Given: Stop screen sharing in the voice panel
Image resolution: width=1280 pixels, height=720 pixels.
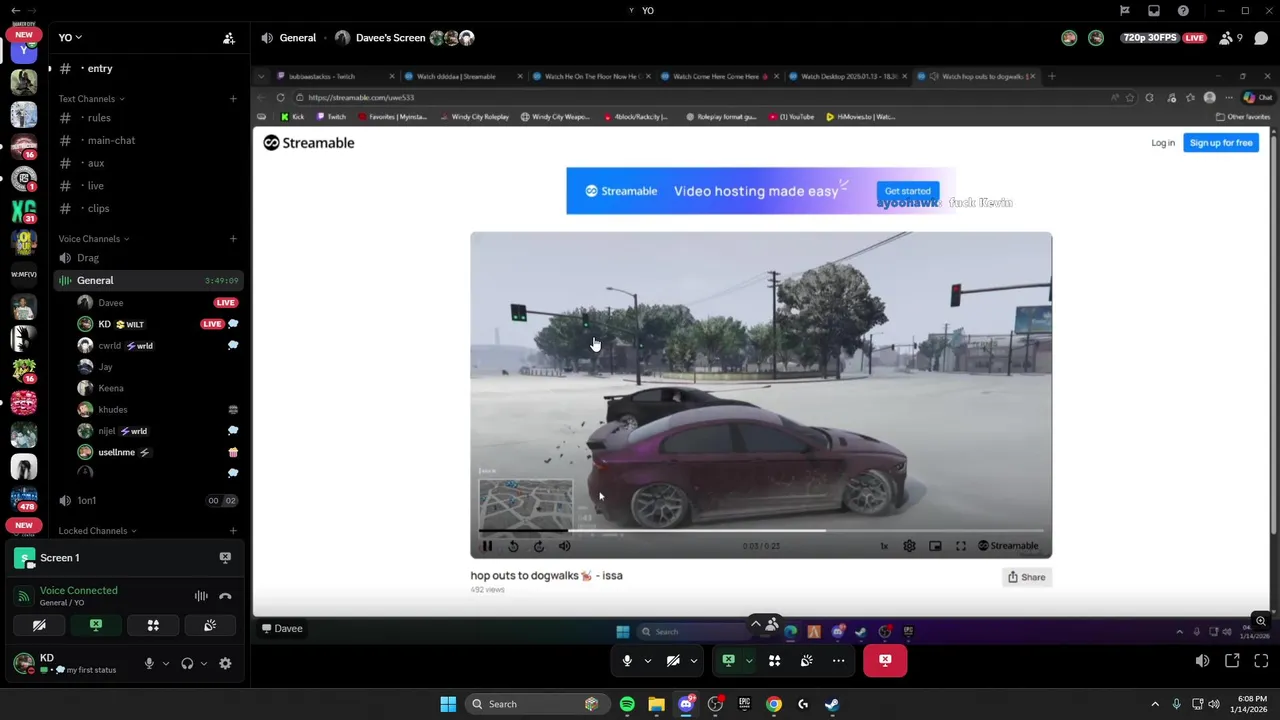Looking at the screenshot, I should 96,625.
